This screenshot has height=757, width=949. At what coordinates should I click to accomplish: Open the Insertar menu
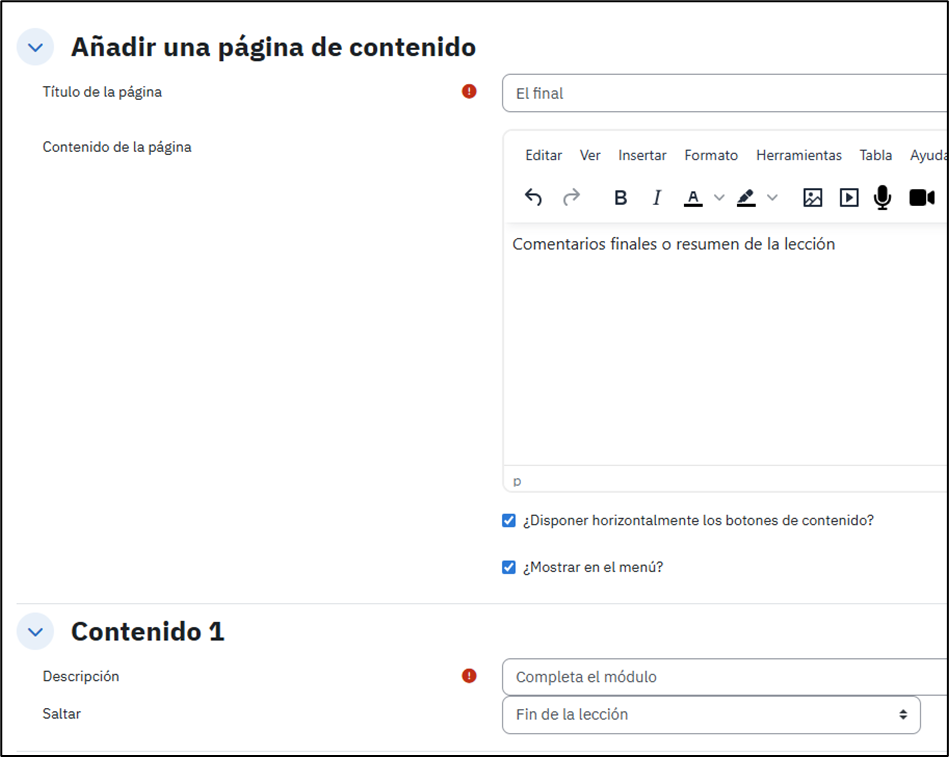pyautogui.click(x=642, y=155)
